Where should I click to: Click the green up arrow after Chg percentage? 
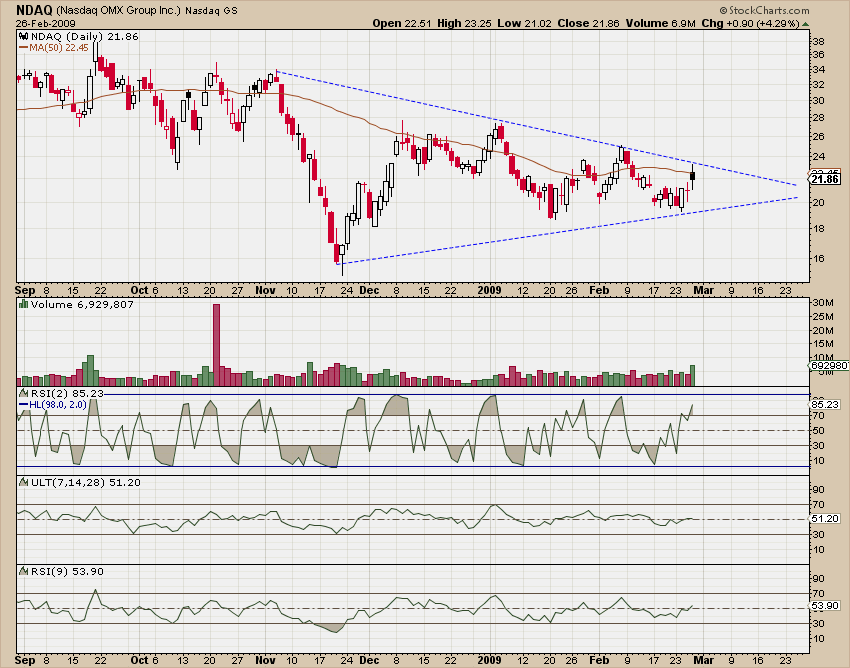tap(806, 24)
